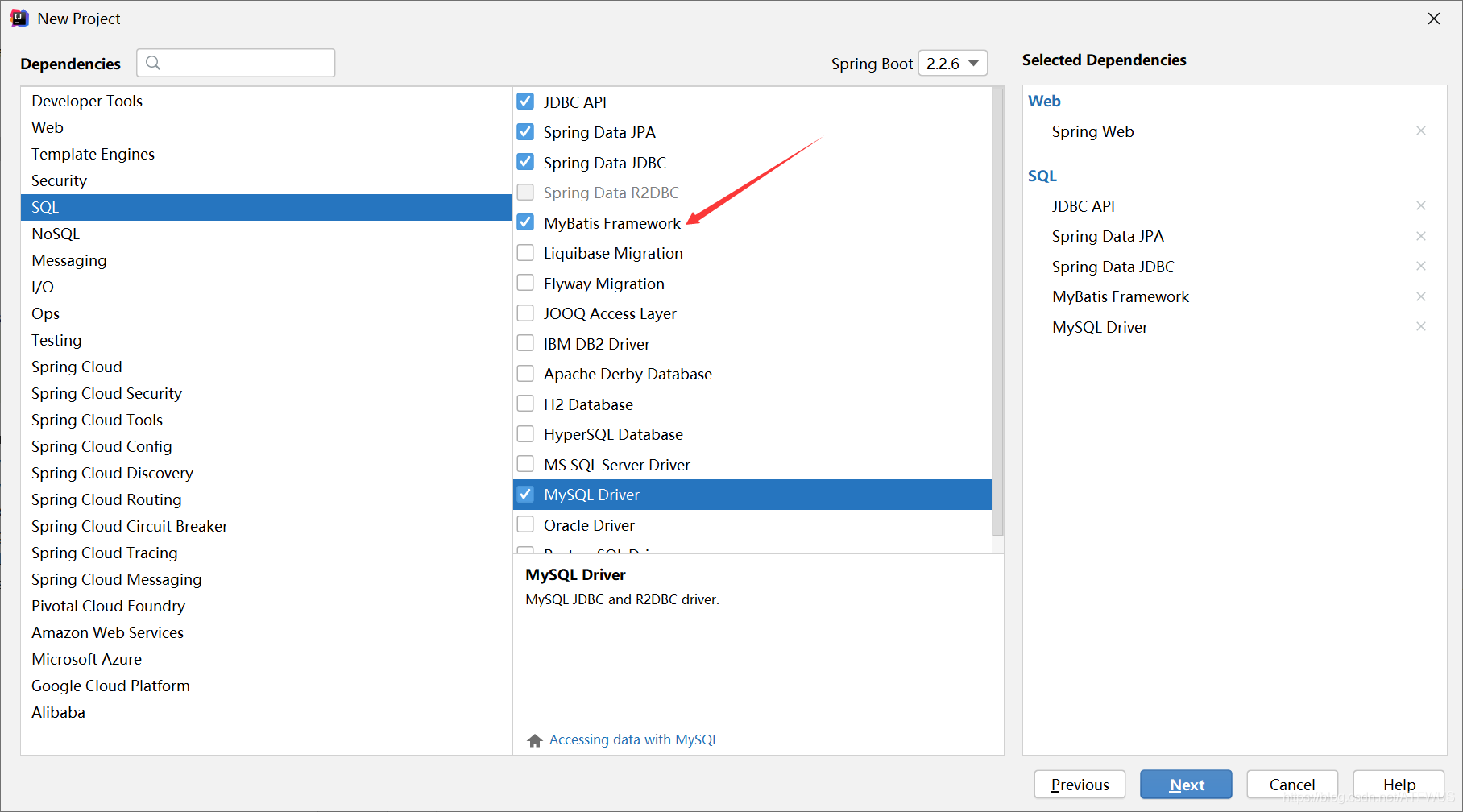
Task: Select Spring Cloud Circuit Breaker category
Action: [266, 526]
